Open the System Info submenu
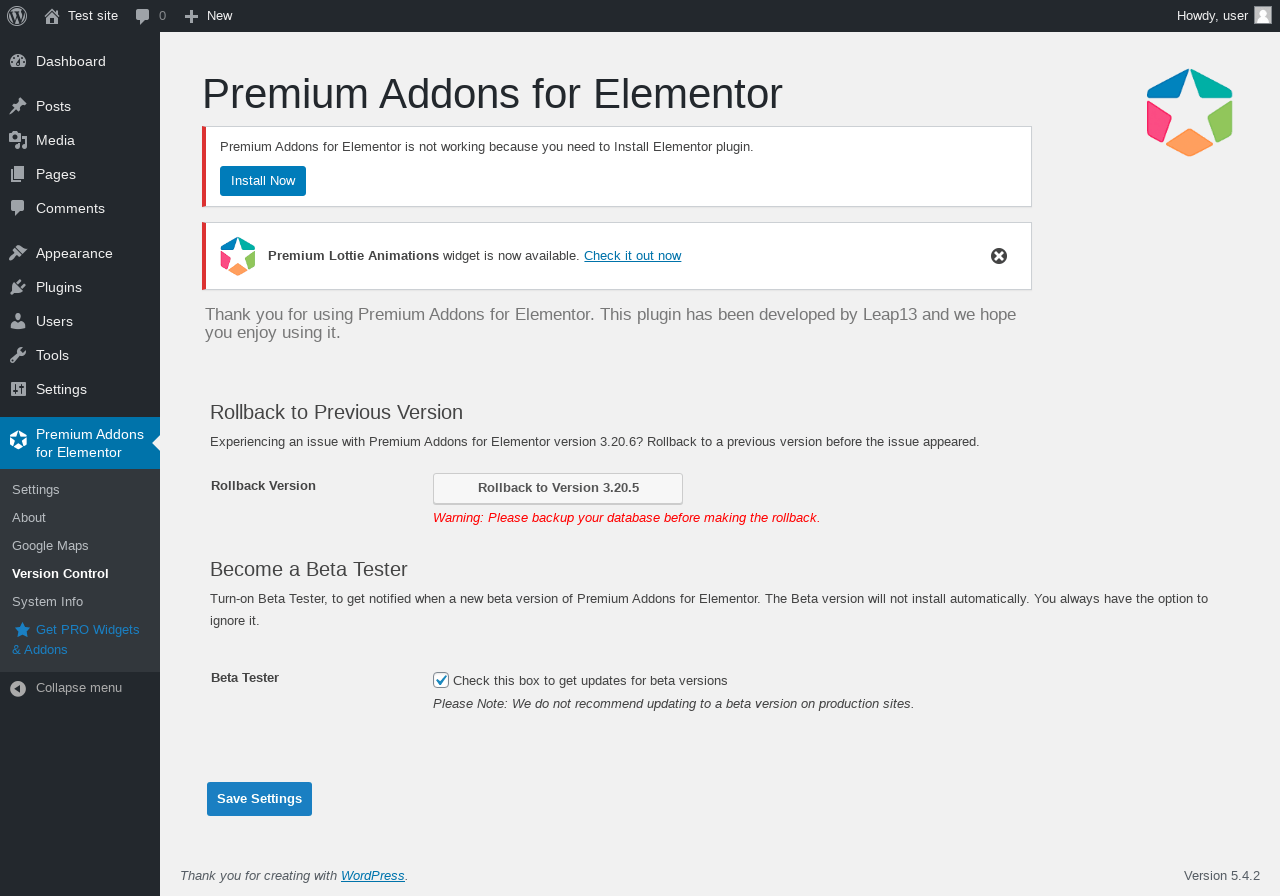 click(x=47, y=602)
